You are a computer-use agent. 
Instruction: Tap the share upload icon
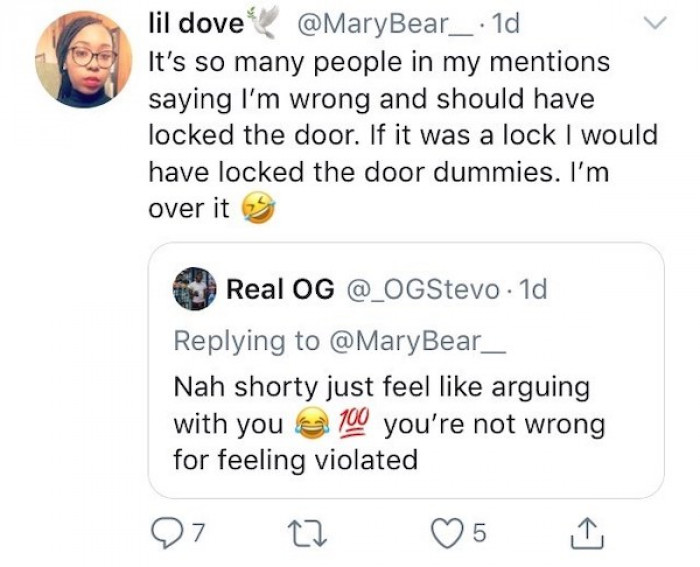[588, 533]
